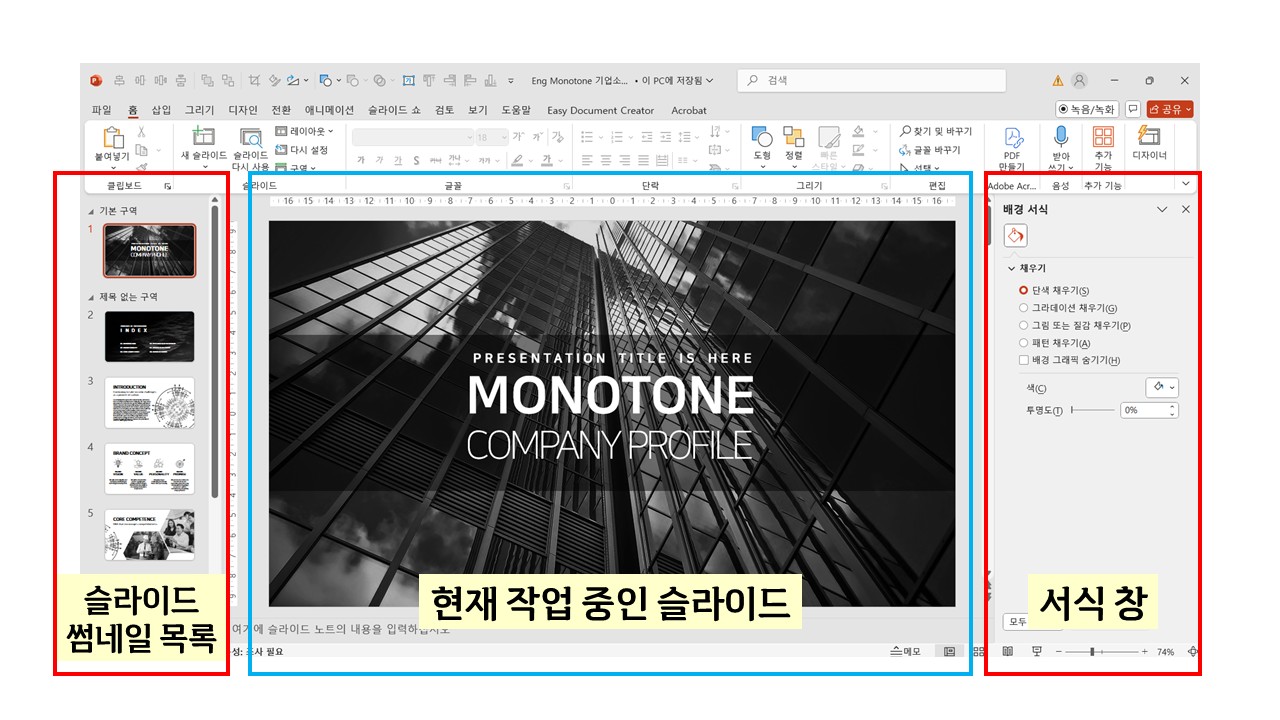The width and height of the screenshot is (1280, 720).
Task: Open the Acrobat tab
Action: [688, 110]
